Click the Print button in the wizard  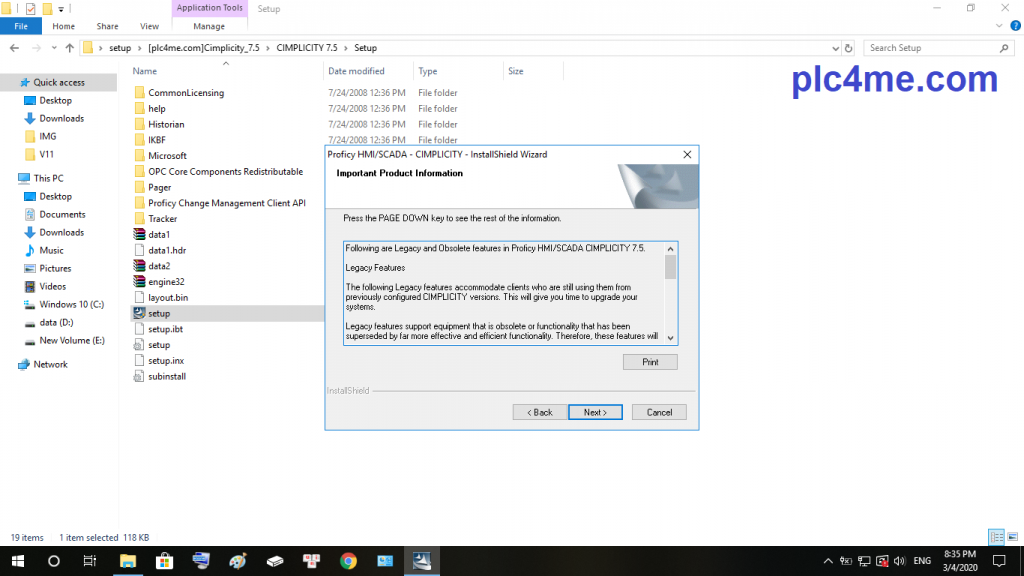point(650,362)
